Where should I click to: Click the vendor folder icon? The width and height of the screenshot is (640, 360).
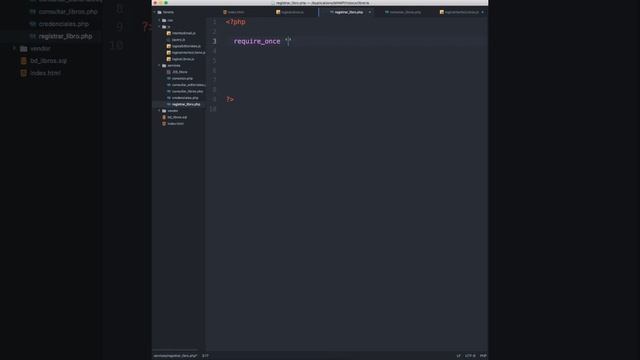tap(164, 111)
